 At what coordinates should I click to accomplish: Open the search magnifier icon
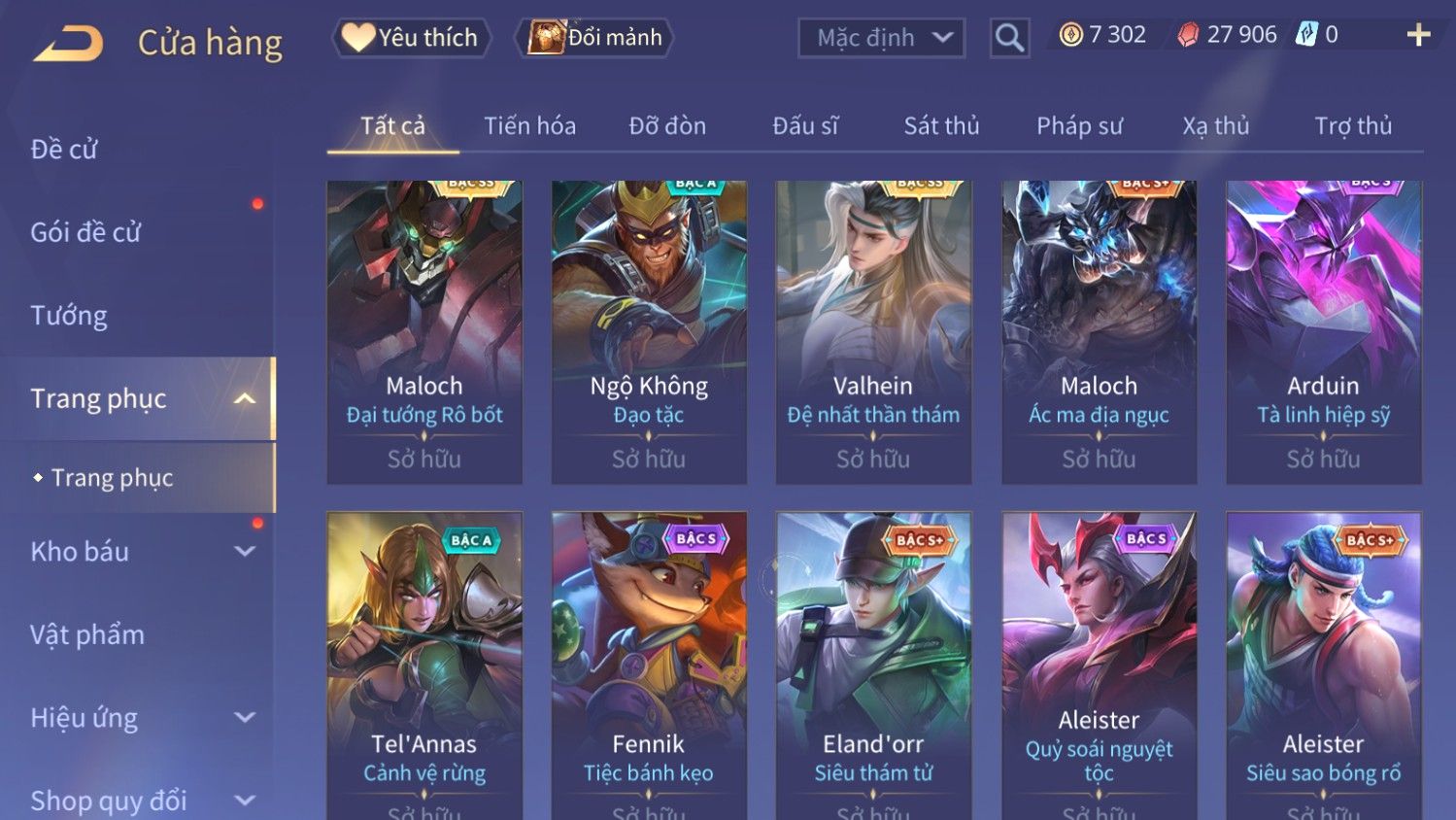[1009, 38]
